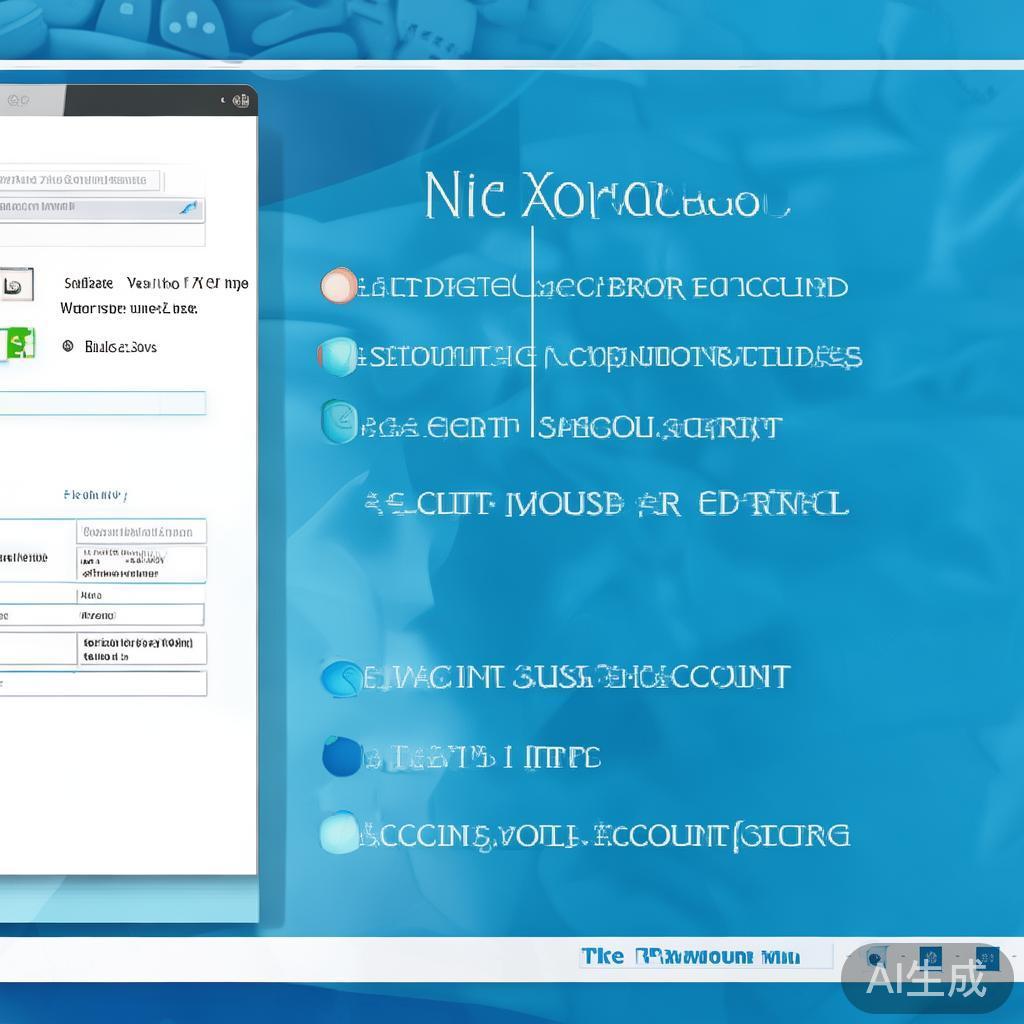This screenshot has width=1024, height=1024.
Task: Click the green puzzle-piece icon in the dialog
Action: coord(19,344)
